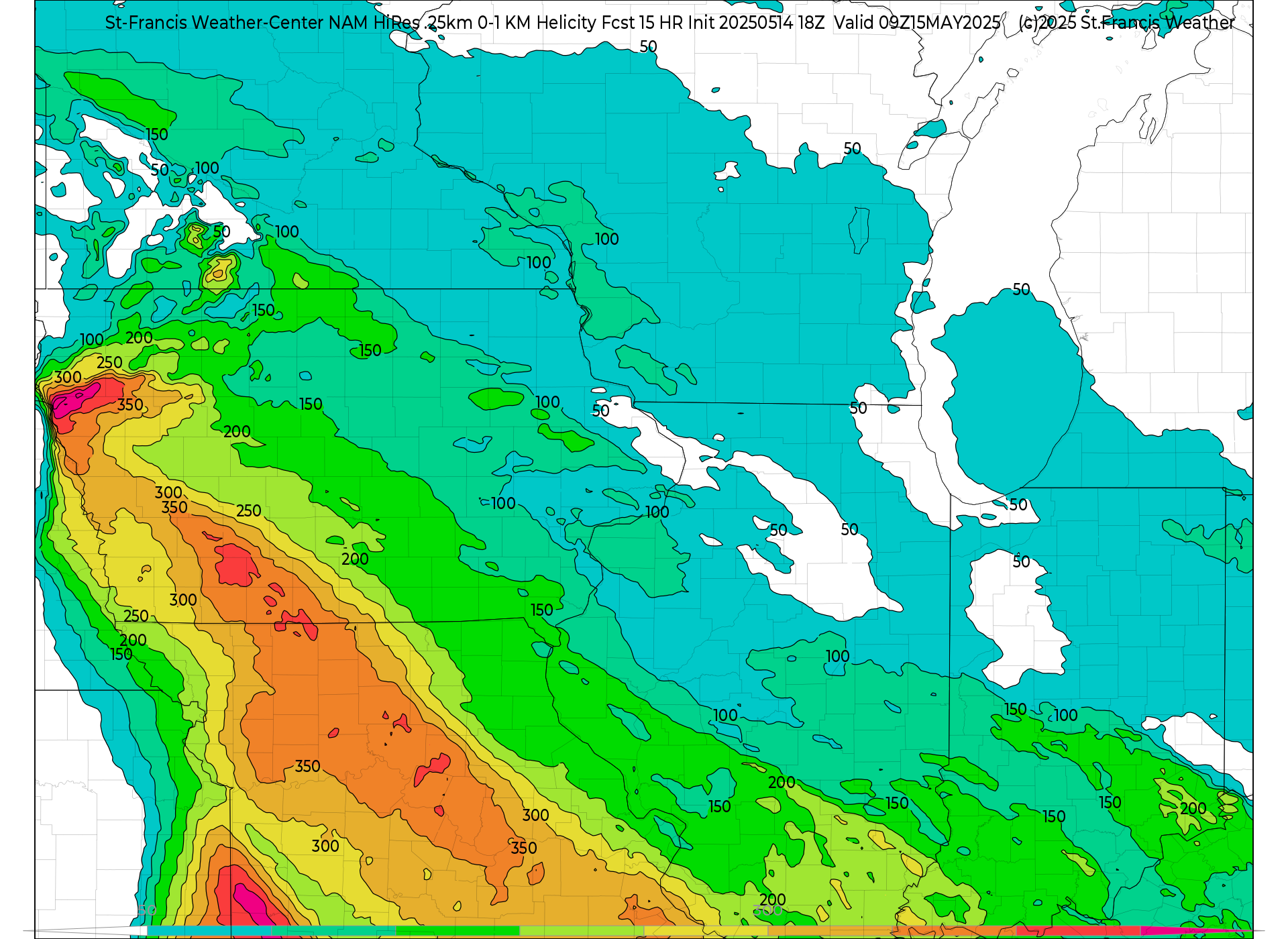The height and width of the screenshot is (939, 1288).
Task: Click the 'Valid 09Z15MAY2025' text
Action: (x=917, y=23)
